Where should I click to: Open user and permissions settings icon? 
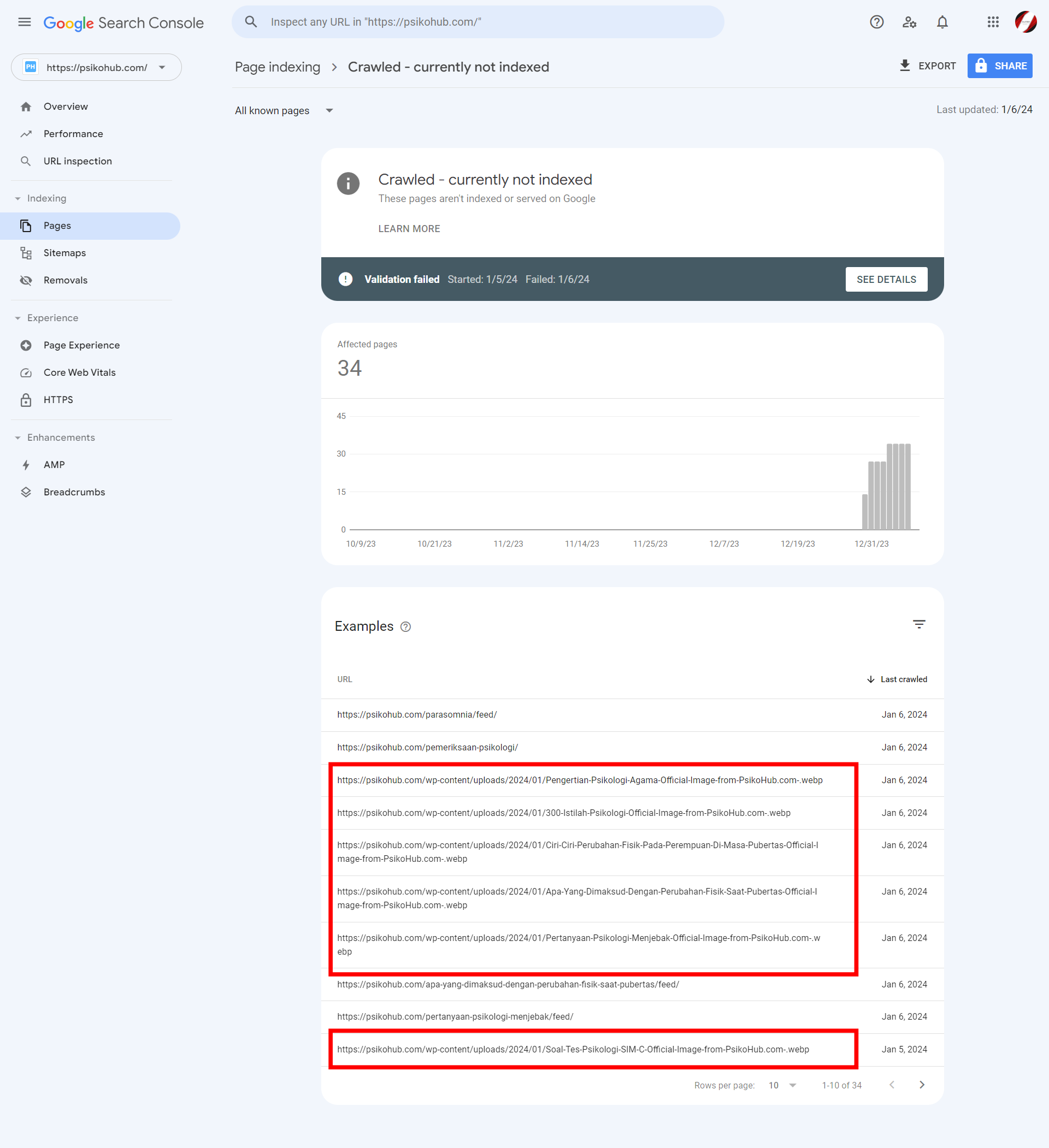tap(909, 22)
